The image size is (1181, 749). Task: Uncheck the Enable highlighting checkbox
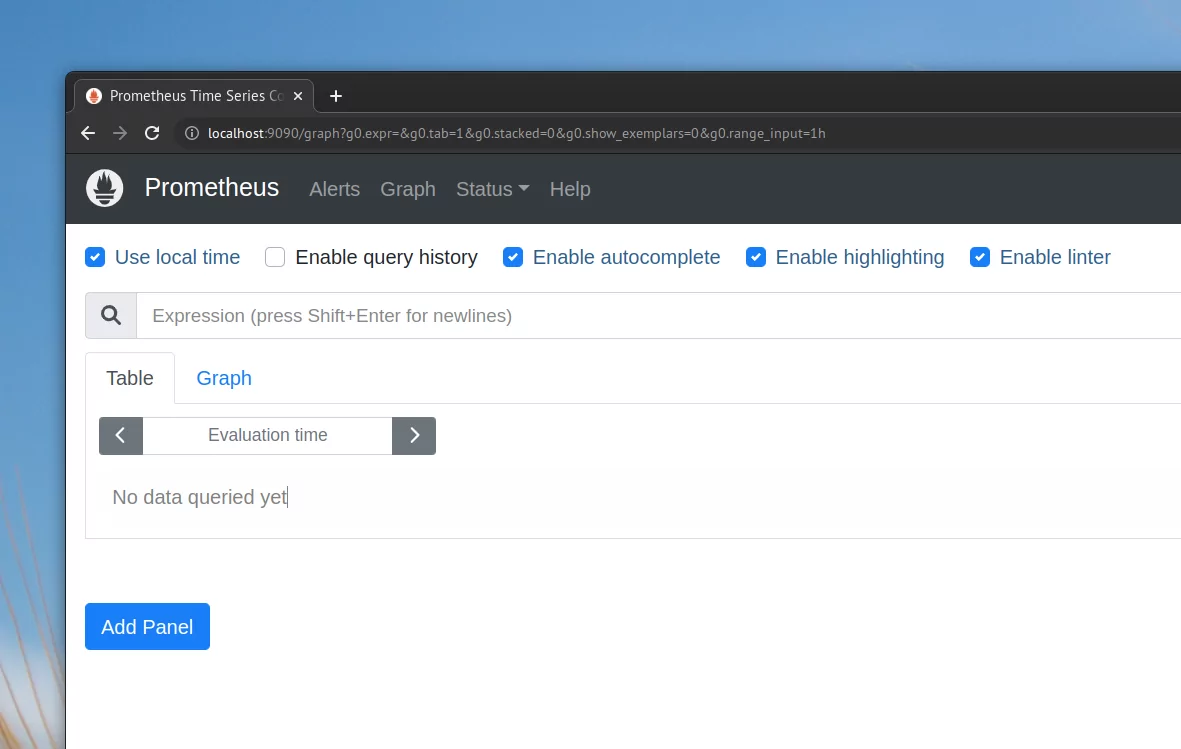coord(755,257)
